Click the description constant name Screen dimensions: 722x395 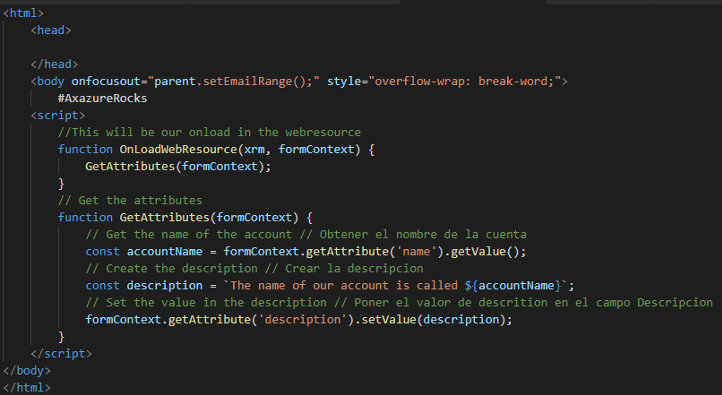coord(164,285)
